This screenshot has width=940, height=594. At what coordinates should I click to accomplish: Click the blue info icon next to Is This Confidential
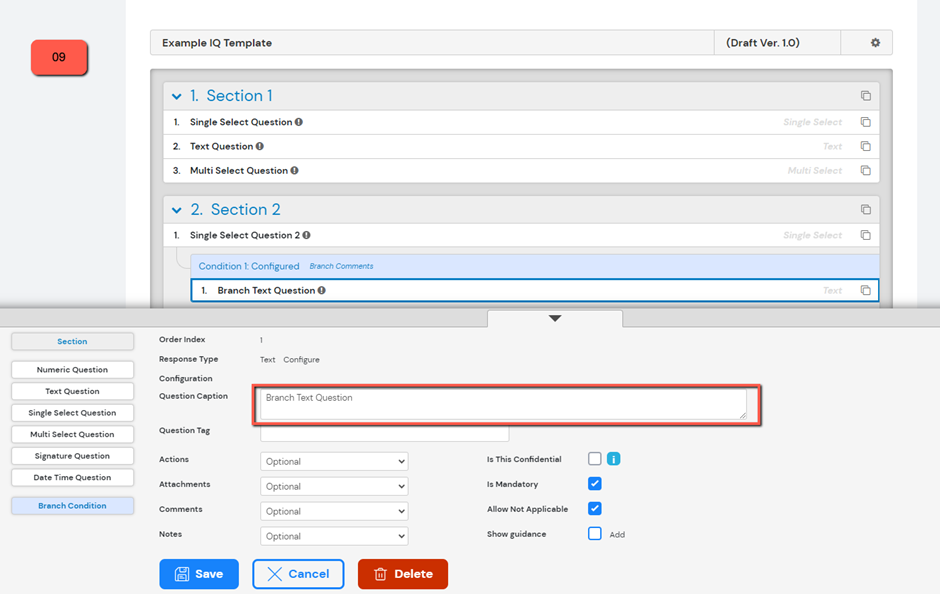pyautogui.click(x=614, y=459)
